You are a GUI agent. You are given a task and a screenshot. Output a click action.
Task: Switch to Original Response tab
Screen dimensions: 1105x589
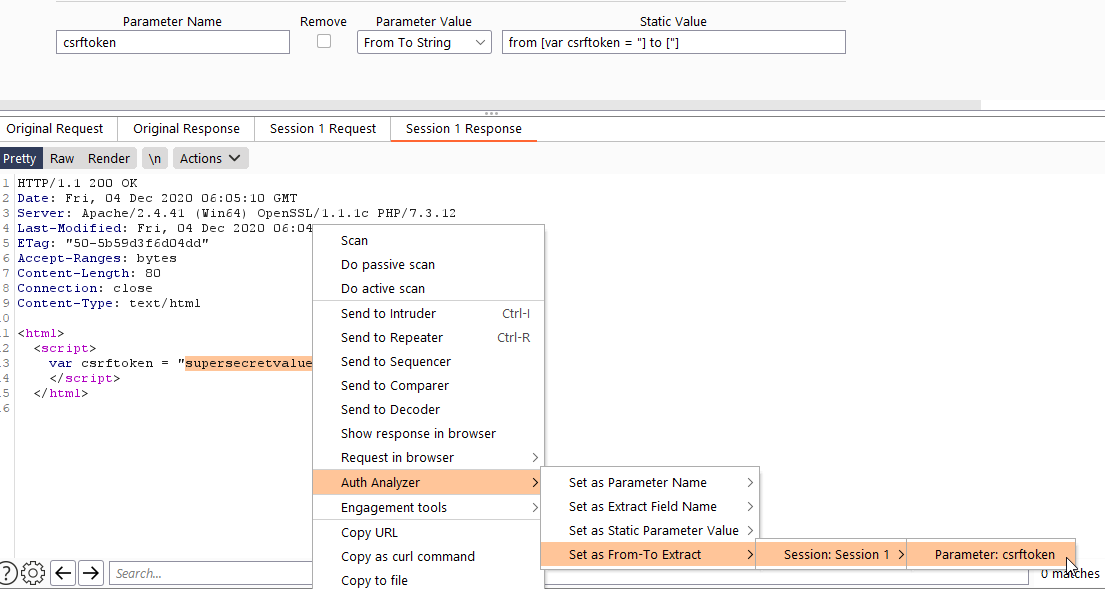[x=186, y=129]
